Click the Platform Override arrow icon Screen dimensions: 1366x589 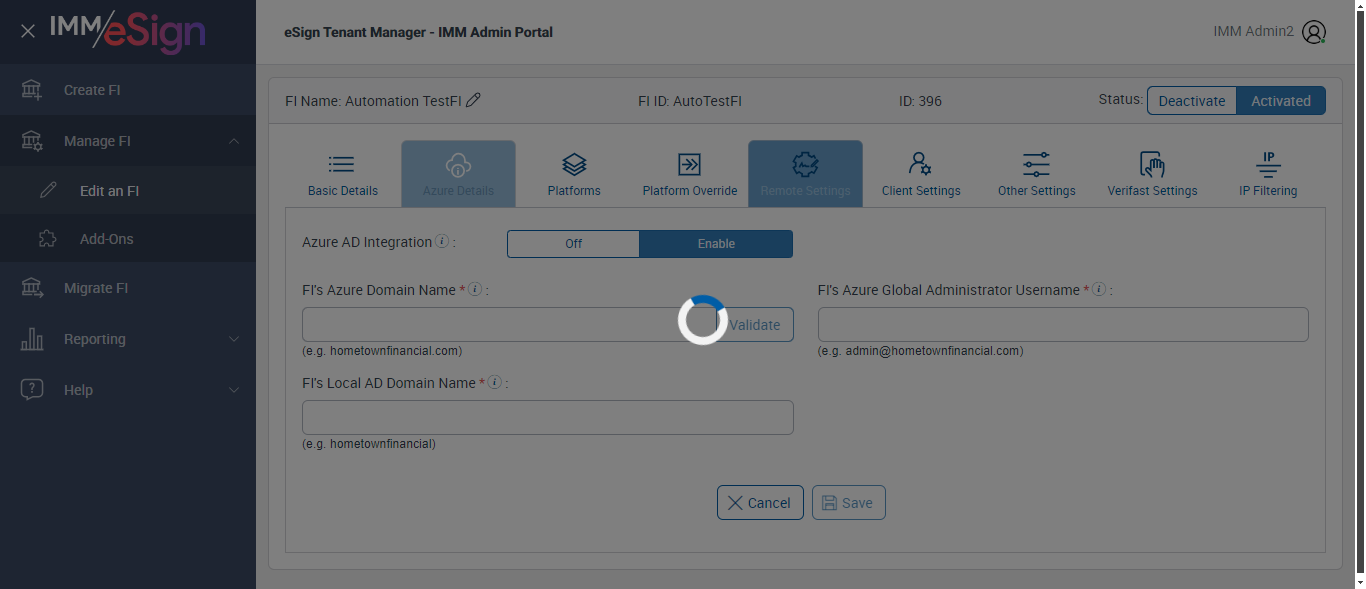tap(689, 164)
